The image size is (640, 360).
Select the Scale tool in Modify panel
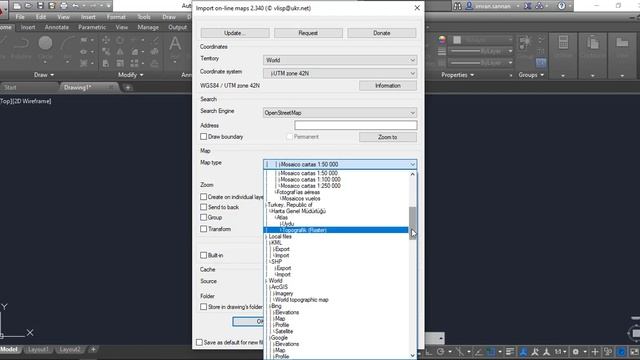[x=120, y=63]
